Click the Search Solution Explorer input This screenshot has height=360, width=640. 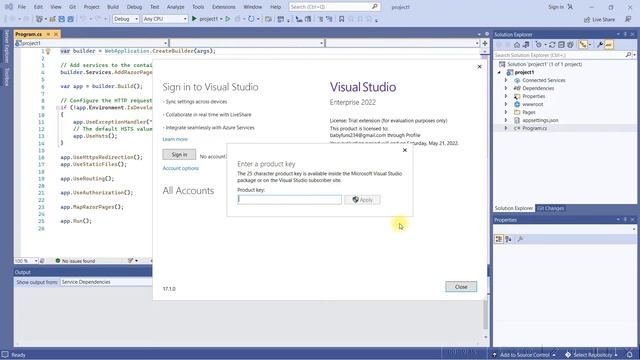click(x=560, y=55)
